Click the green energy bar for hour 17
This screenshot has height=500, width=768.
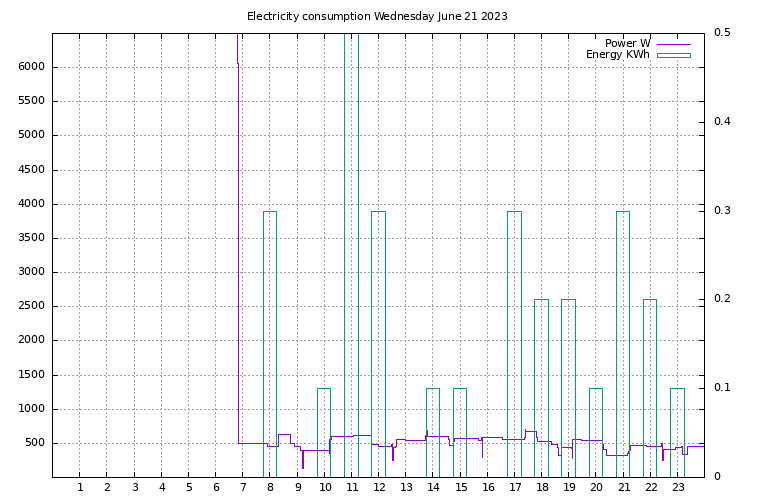pyautogui.click(x=514, y=344)
